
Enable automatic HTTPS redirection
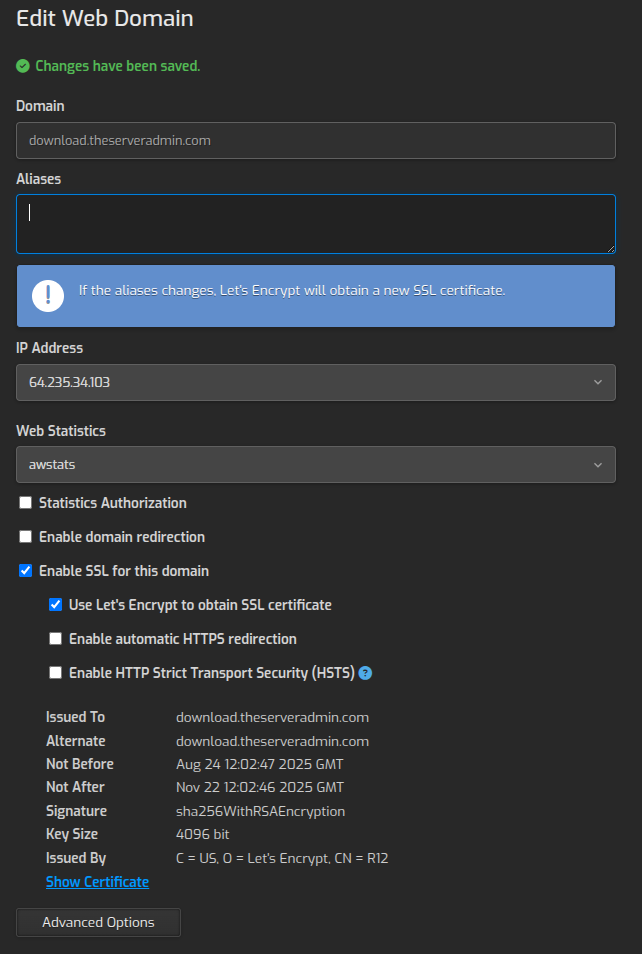coord(56,639)
